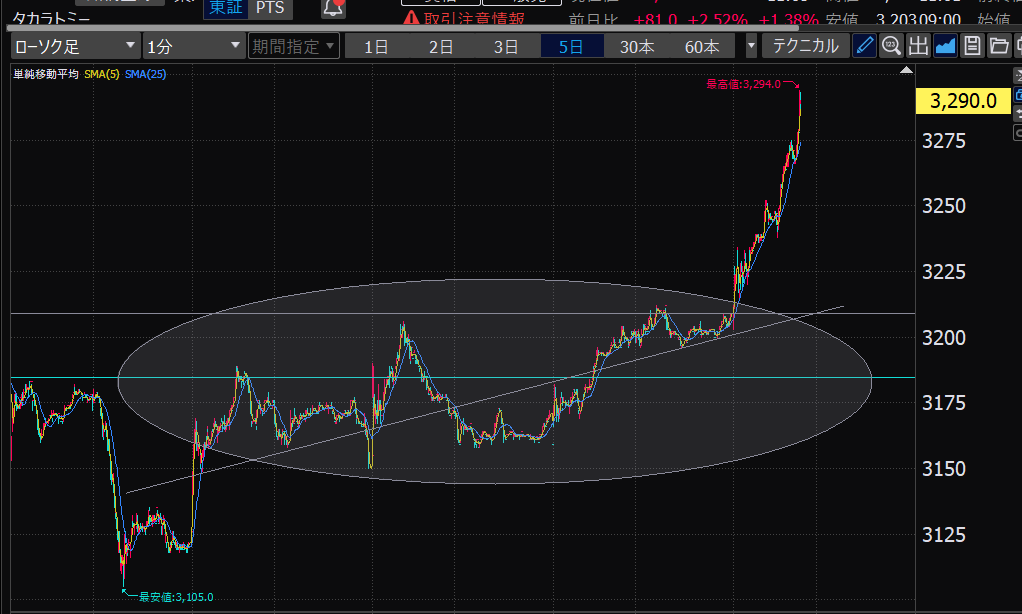Click the 出 volume display icon
The width and height of the screenshot is (1022, 614).
[x=918, y=46]
